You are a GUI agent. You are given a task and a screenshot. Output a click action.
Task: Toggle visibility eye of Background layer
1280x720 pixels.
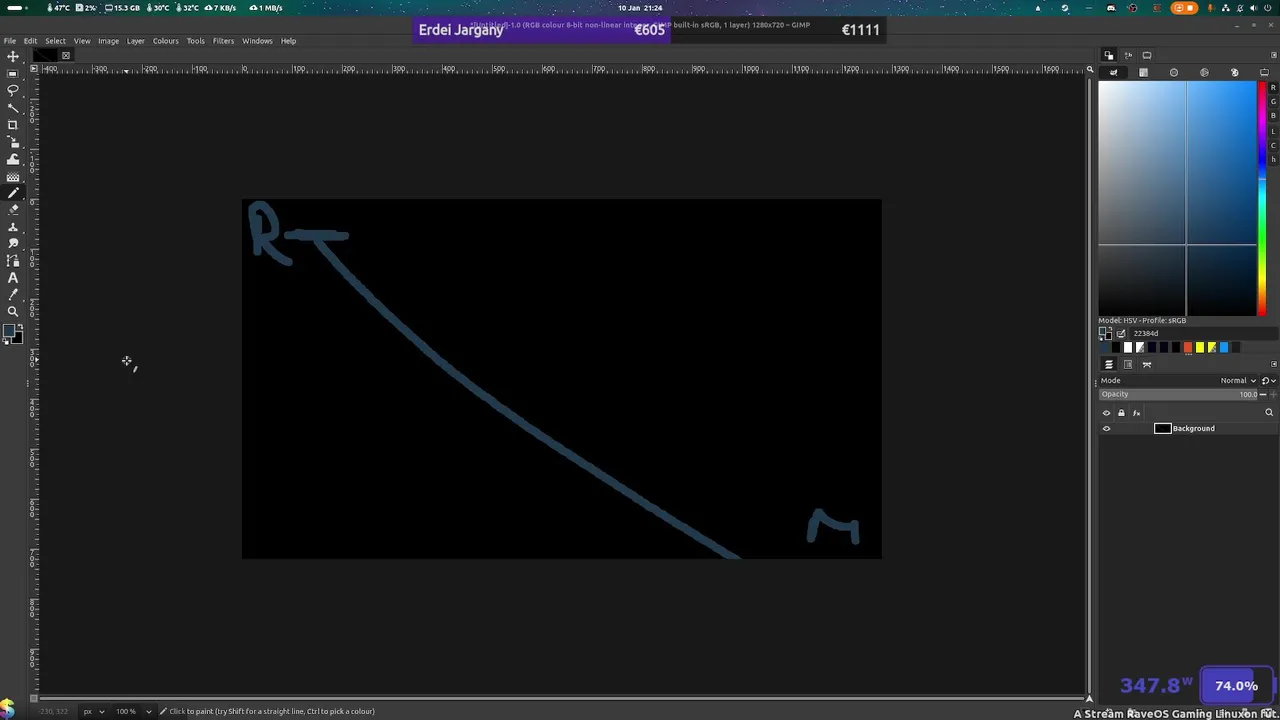click(1106, 428)
